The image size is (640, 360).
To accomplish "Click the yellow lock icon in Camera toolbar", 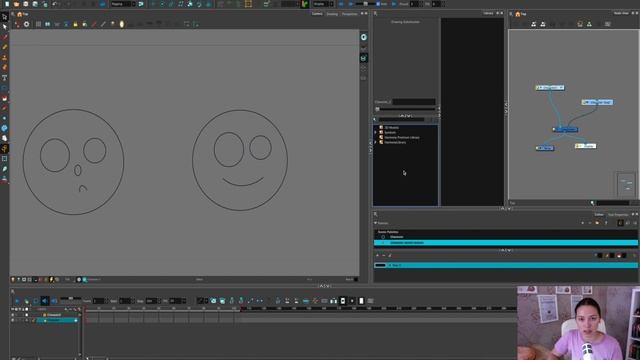I will click(x=76, y=24).
